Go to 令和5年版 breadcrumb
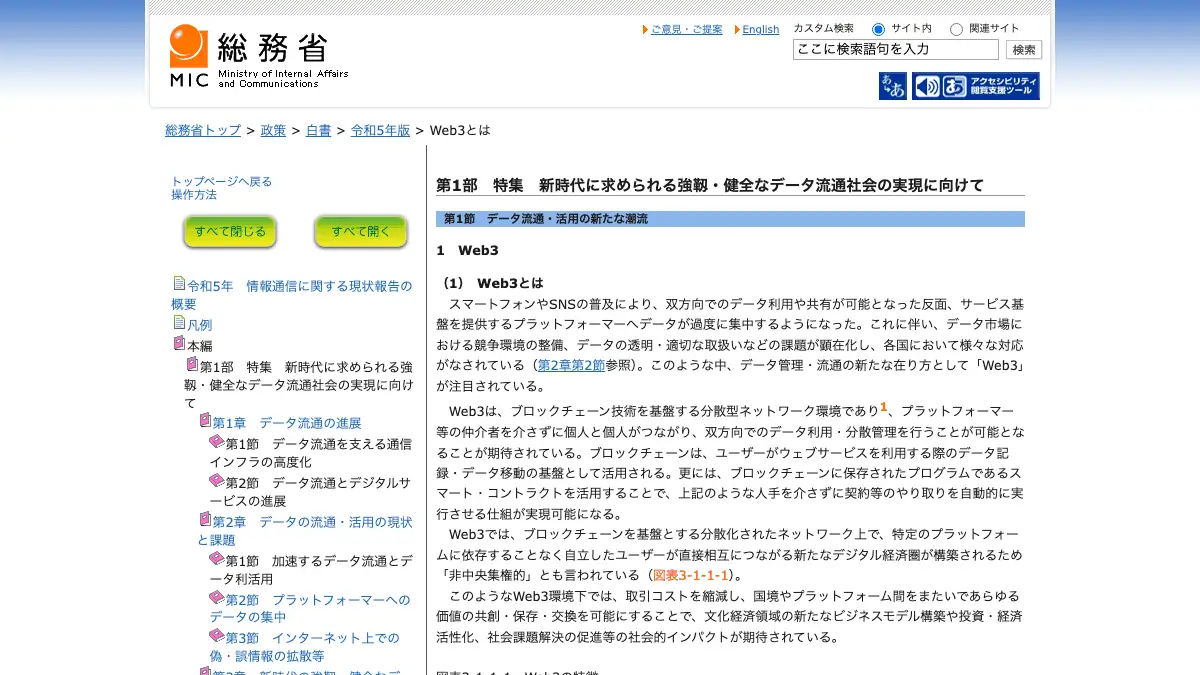 click(380, 130)
